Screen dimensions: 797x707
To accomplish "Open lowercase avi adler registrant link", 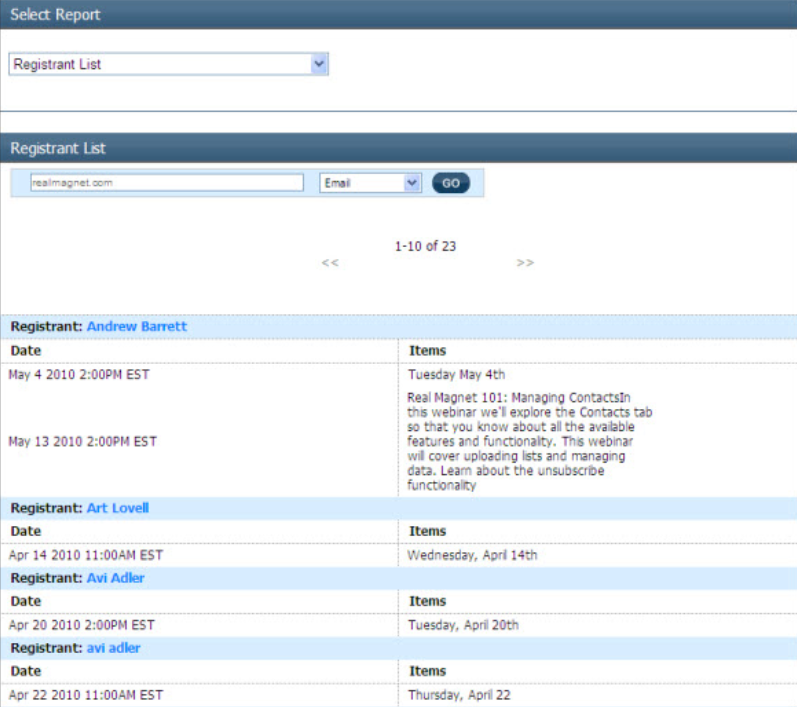I will (113, 648).
